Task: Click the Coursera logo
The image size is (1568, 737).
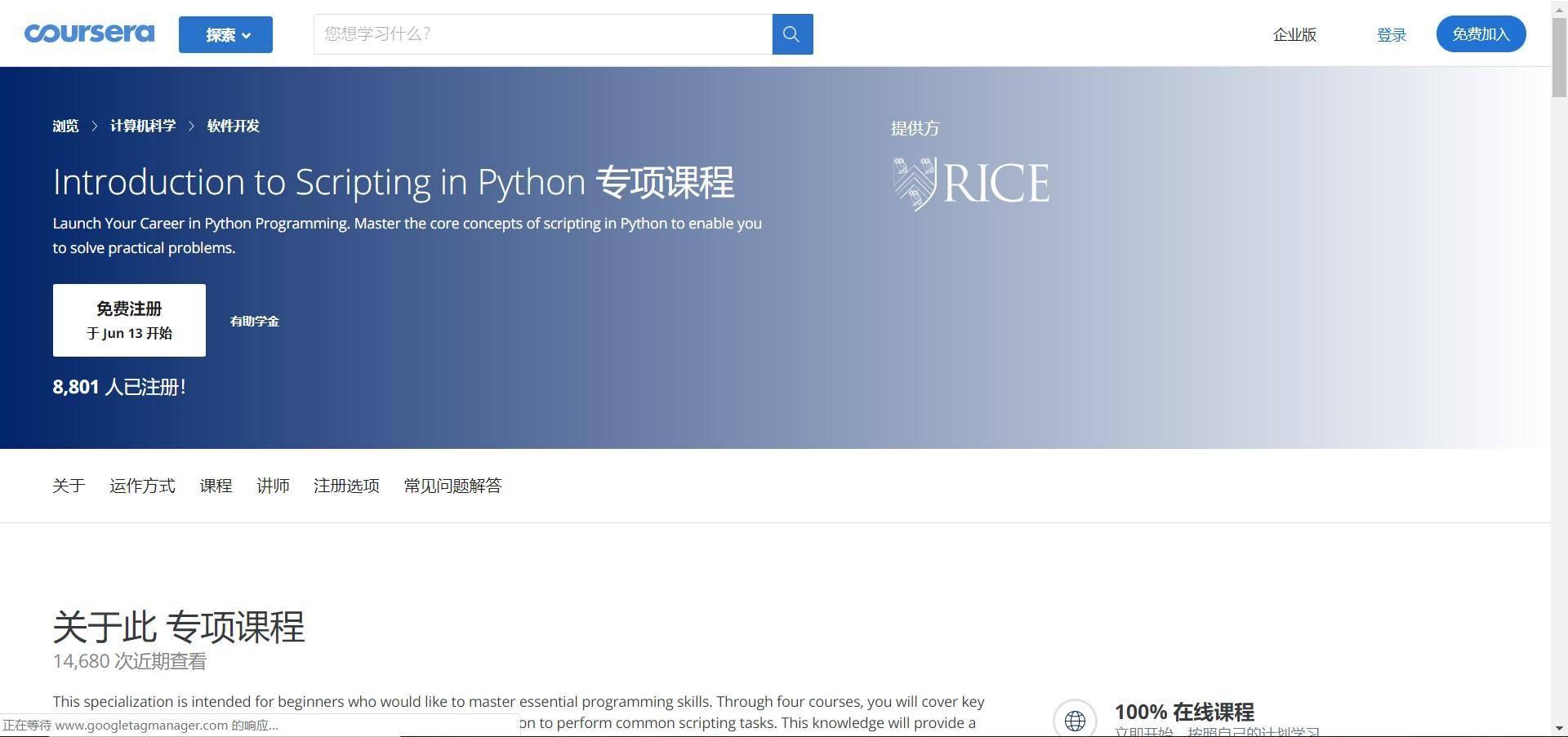Action: click(89, 33)
